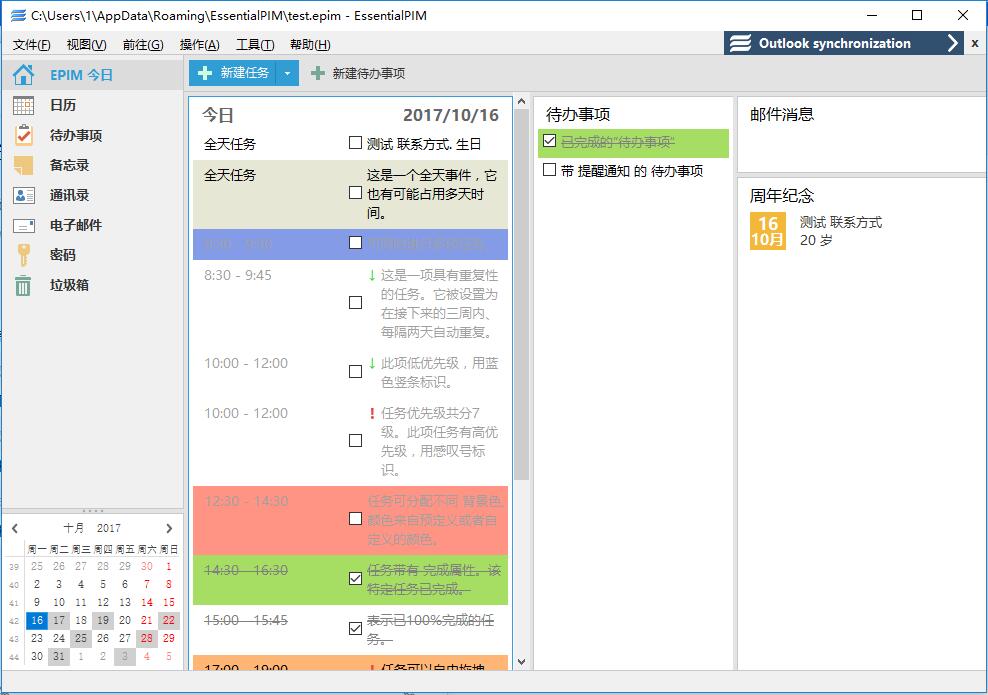988x695 pixels.
Task: Click the today-list vertical scrollbar thumb
Action: (x=521, y=295)
